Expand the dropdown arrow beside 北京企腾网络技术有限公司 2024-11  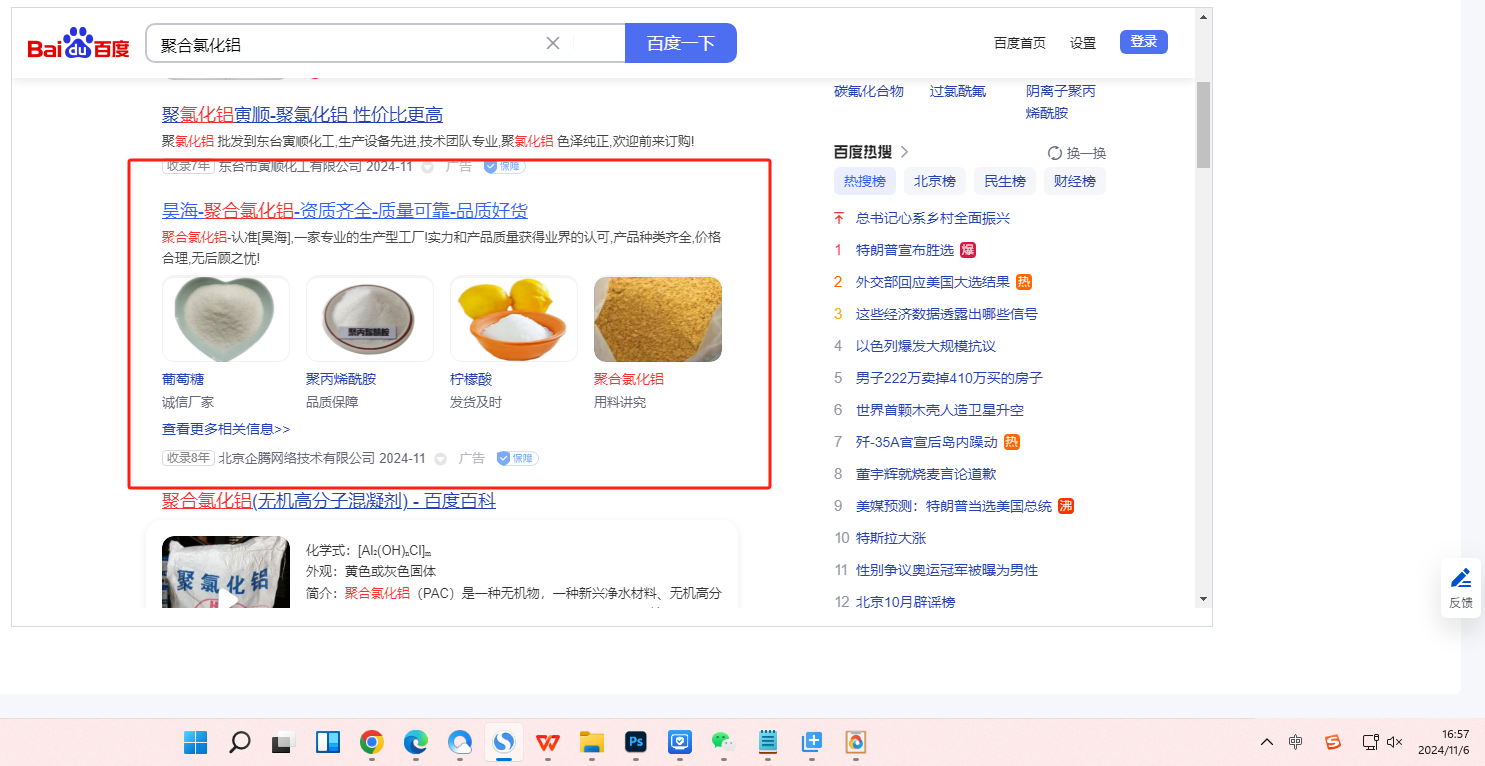pos(440,459)
